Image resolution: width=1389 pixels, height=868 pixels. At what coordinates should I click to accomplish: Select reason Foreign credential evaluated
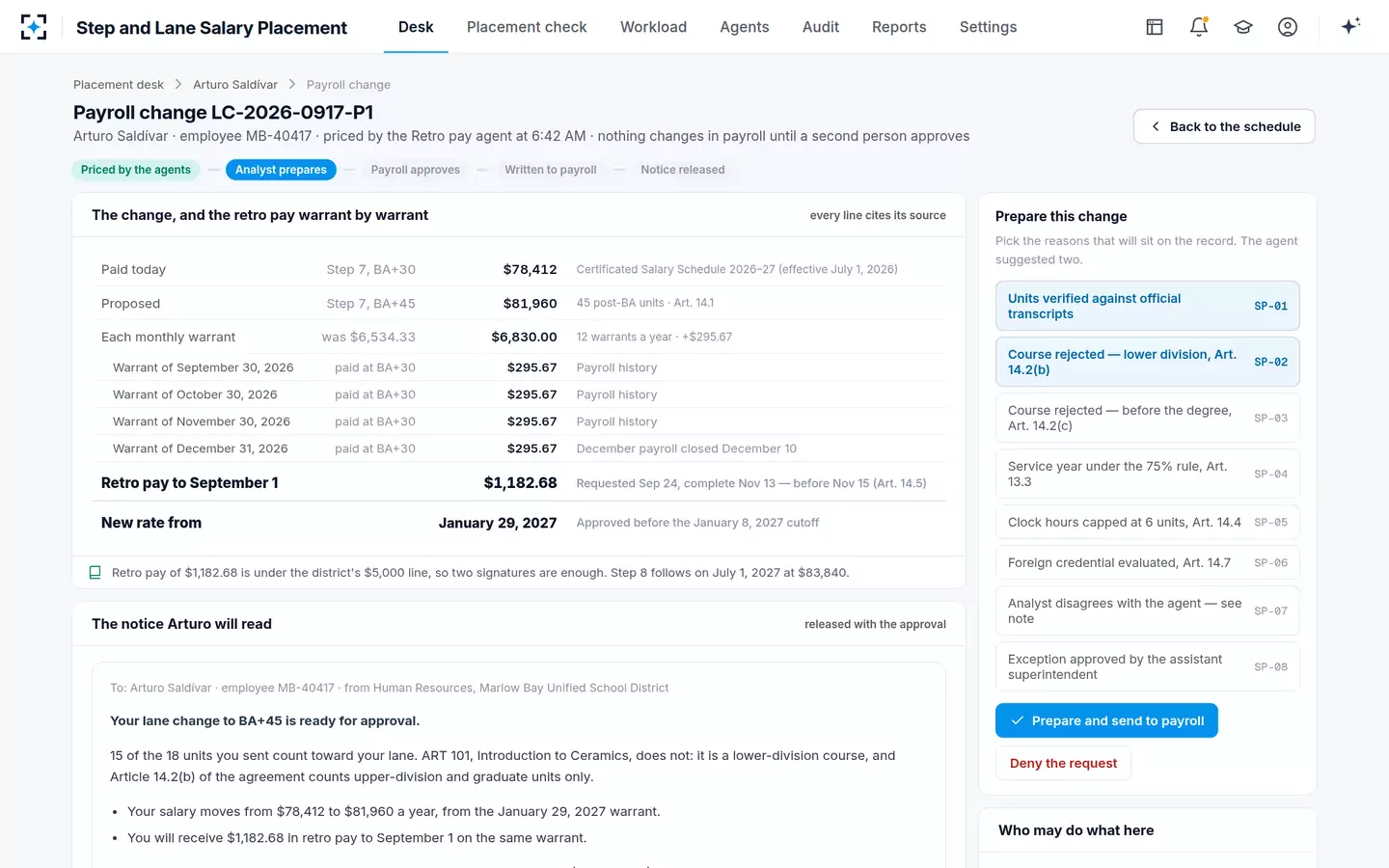[1148, 562]
